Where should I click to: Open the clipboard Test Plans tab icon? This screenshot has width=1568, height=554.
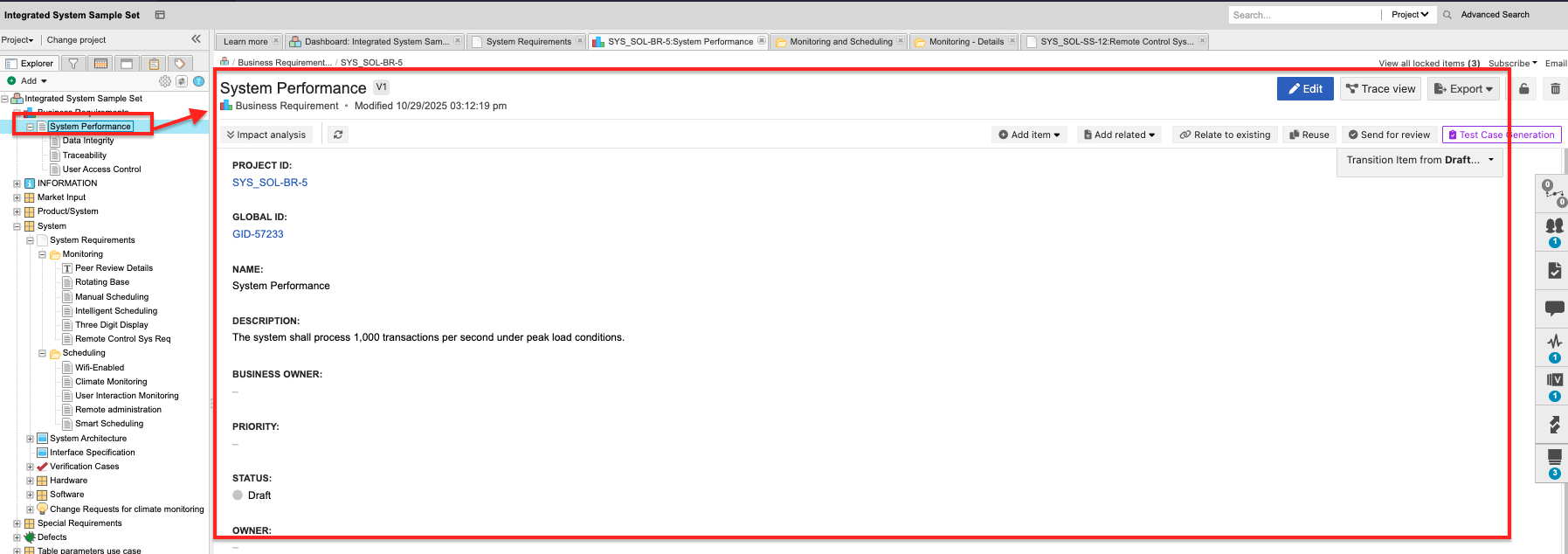(154, 63)
